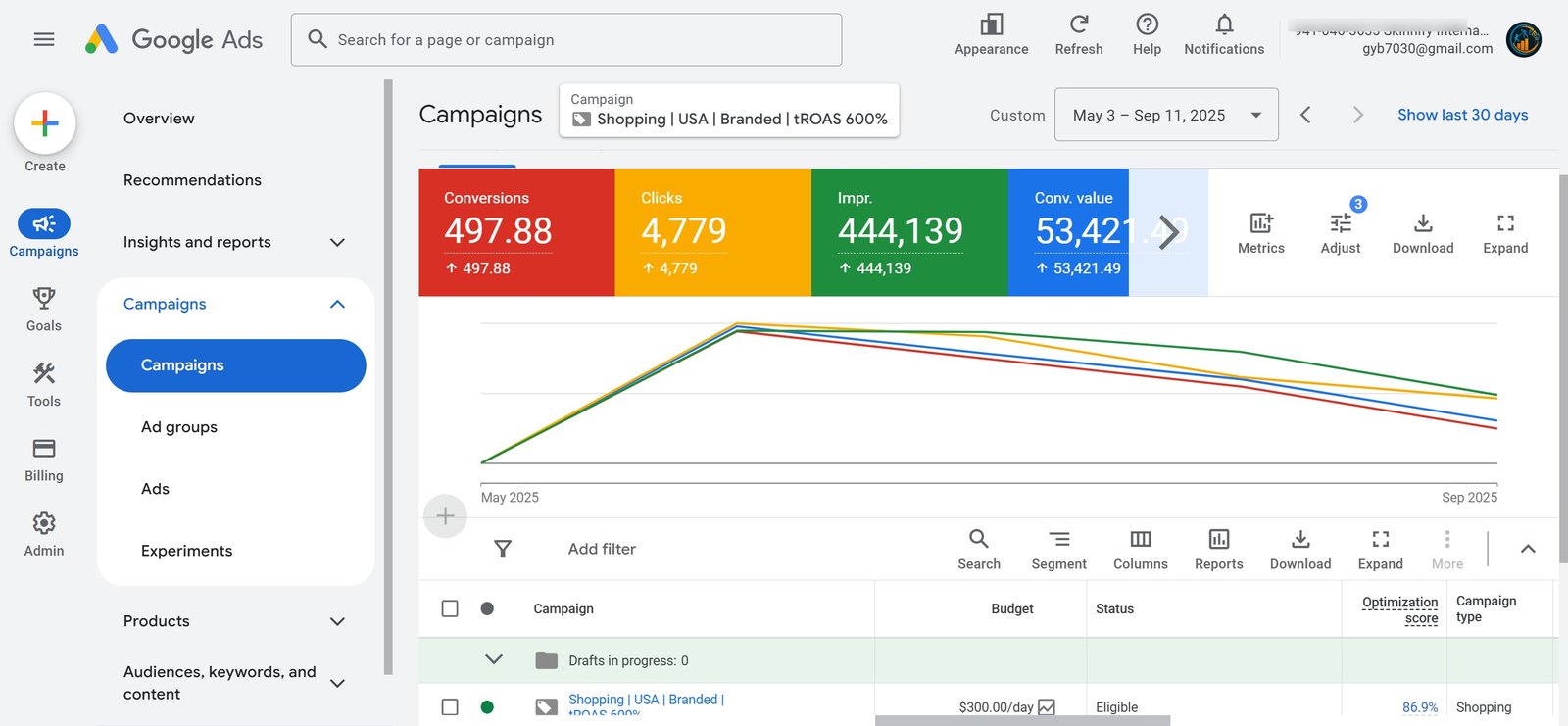Toggle the Conv. value metric card
This screenshot has width=1568, height=726.
click(x=1068, y=232)
